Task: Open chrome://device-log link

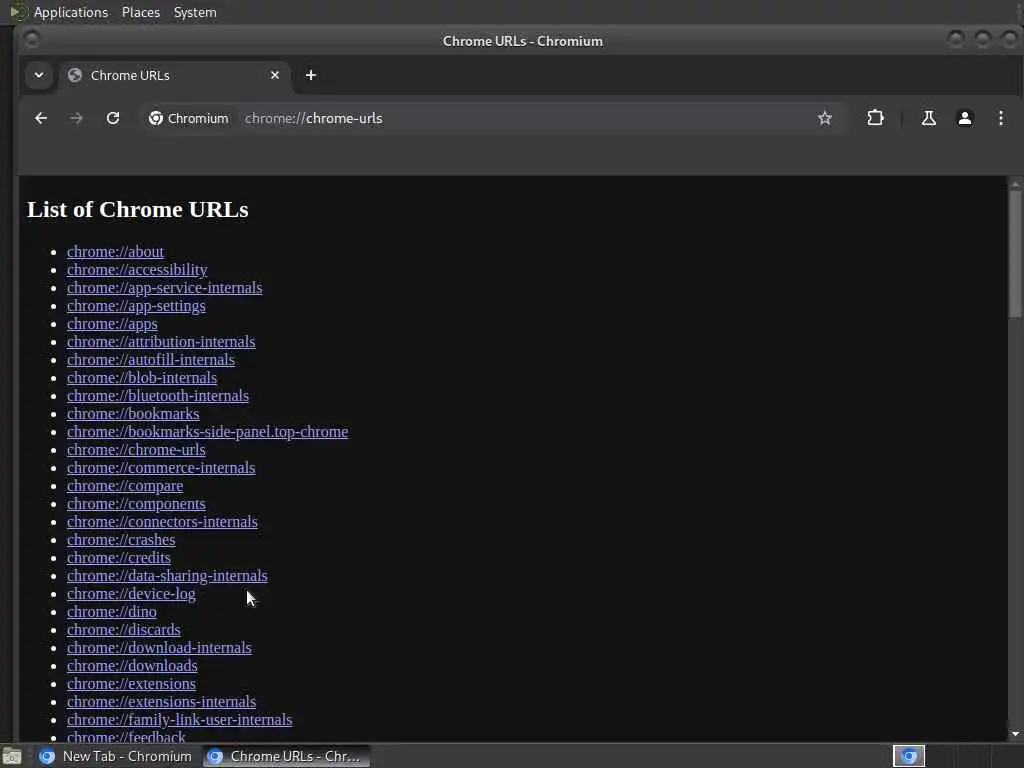Action: tap(131, 594)
